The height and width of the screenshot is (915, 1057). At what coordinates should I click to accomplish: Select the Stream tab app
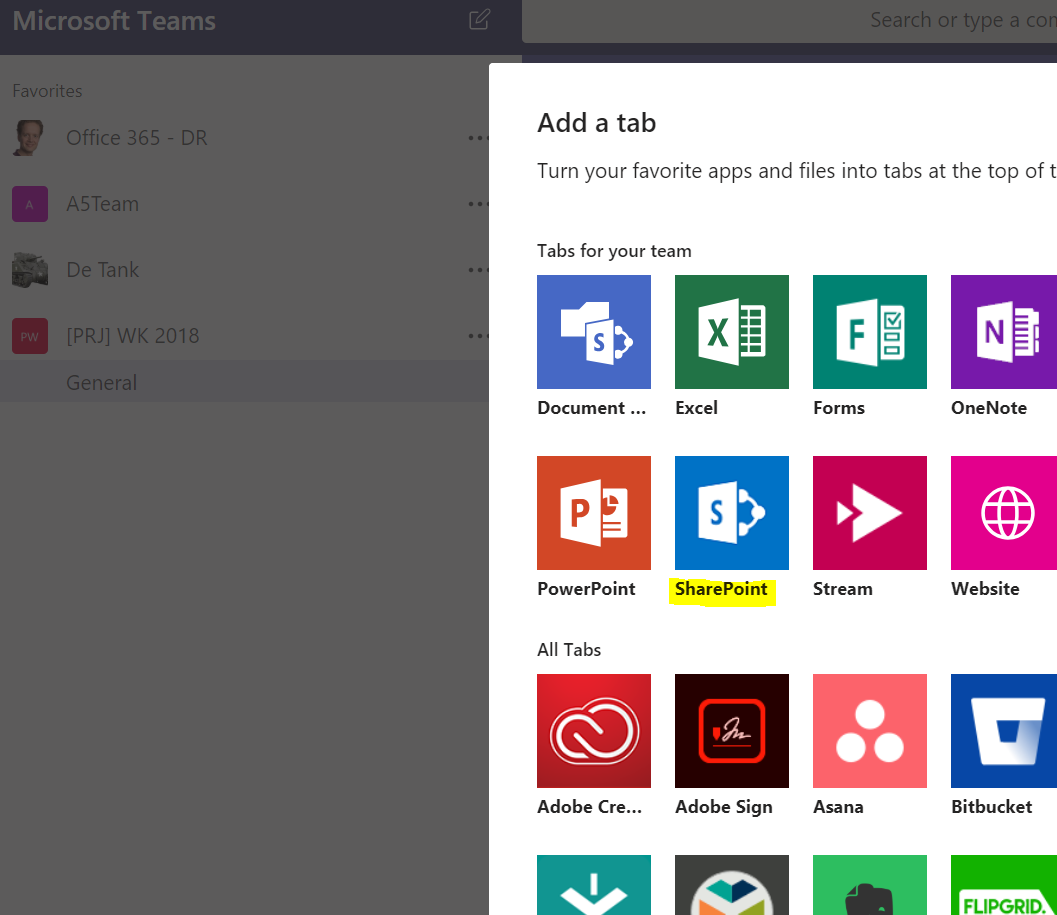pyautogui.click(x=870, y=512)
